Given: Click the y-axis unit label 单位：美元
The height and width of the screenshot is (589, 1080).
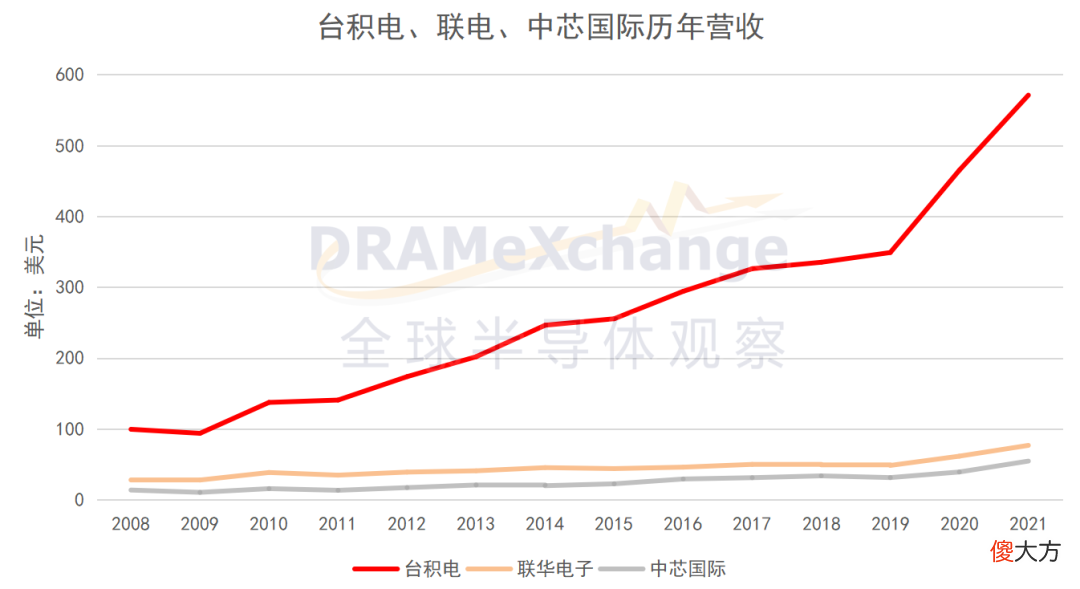Looking at the screenshot, I should [x=34, y=287].
